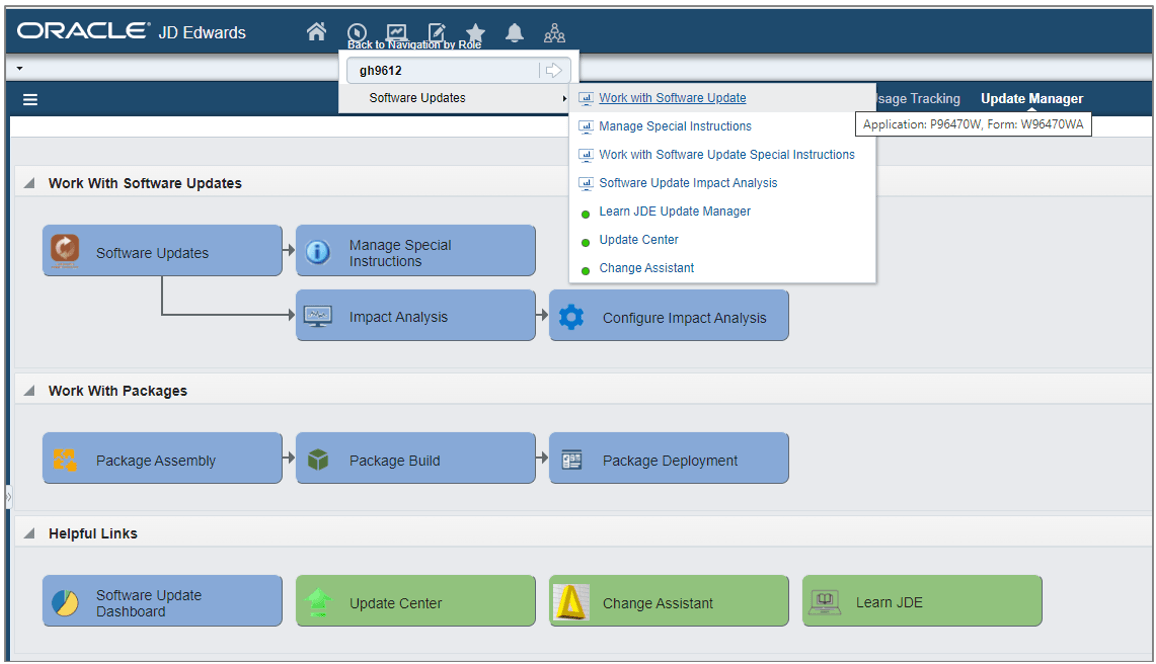Click the Package Deployment icon
Image resolution: width=1156 pixels, height=664 pixels.
[x=571, y=460]
